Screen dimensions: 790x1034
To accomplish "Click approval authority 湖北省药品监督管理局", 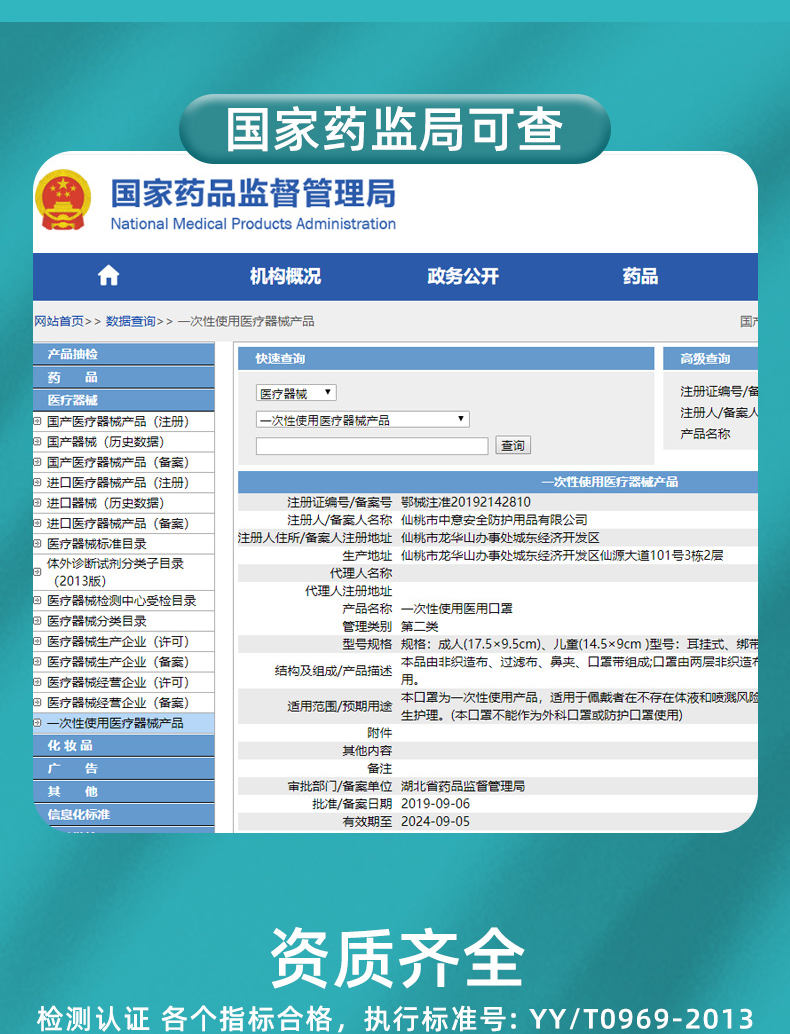I will (463, 786).
